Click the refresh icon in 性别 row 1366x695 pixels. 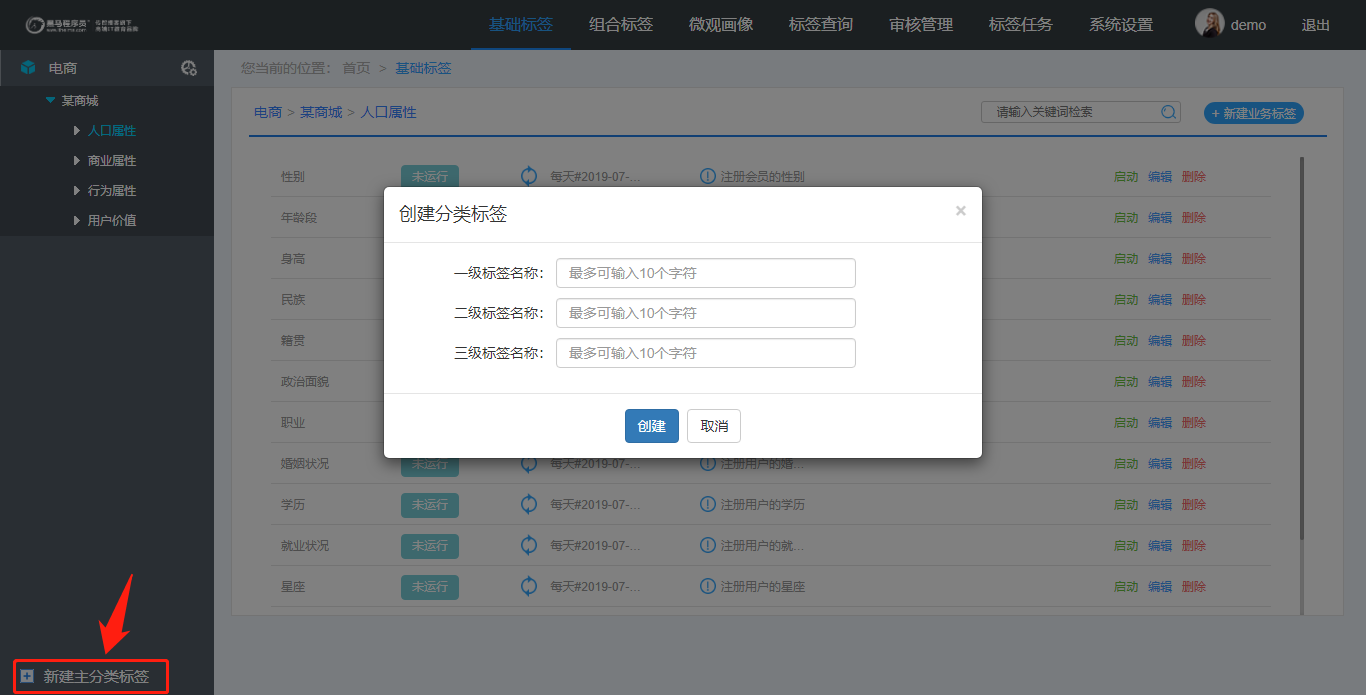(529, 176)
